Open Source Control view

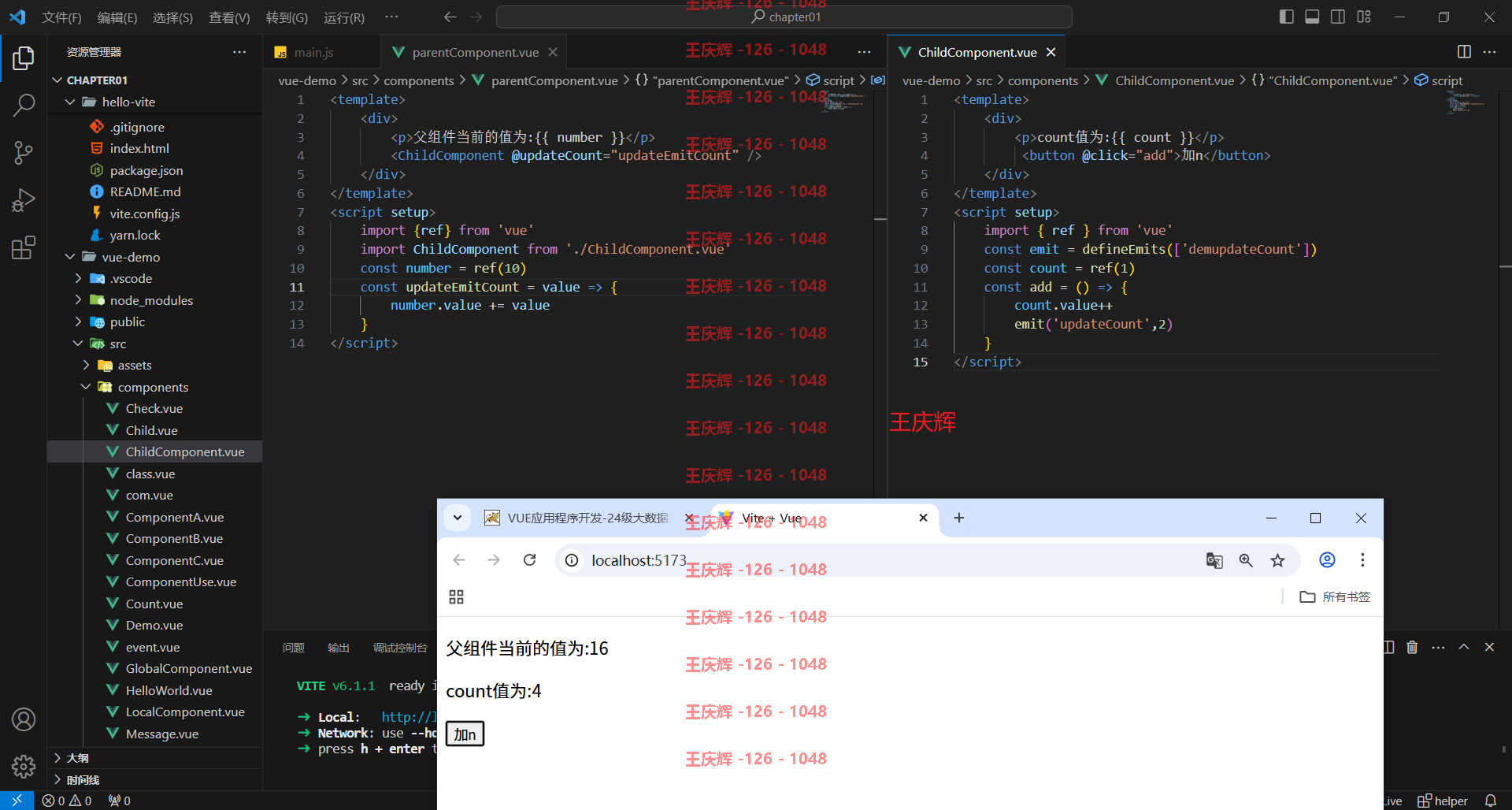tap(24, 153)
